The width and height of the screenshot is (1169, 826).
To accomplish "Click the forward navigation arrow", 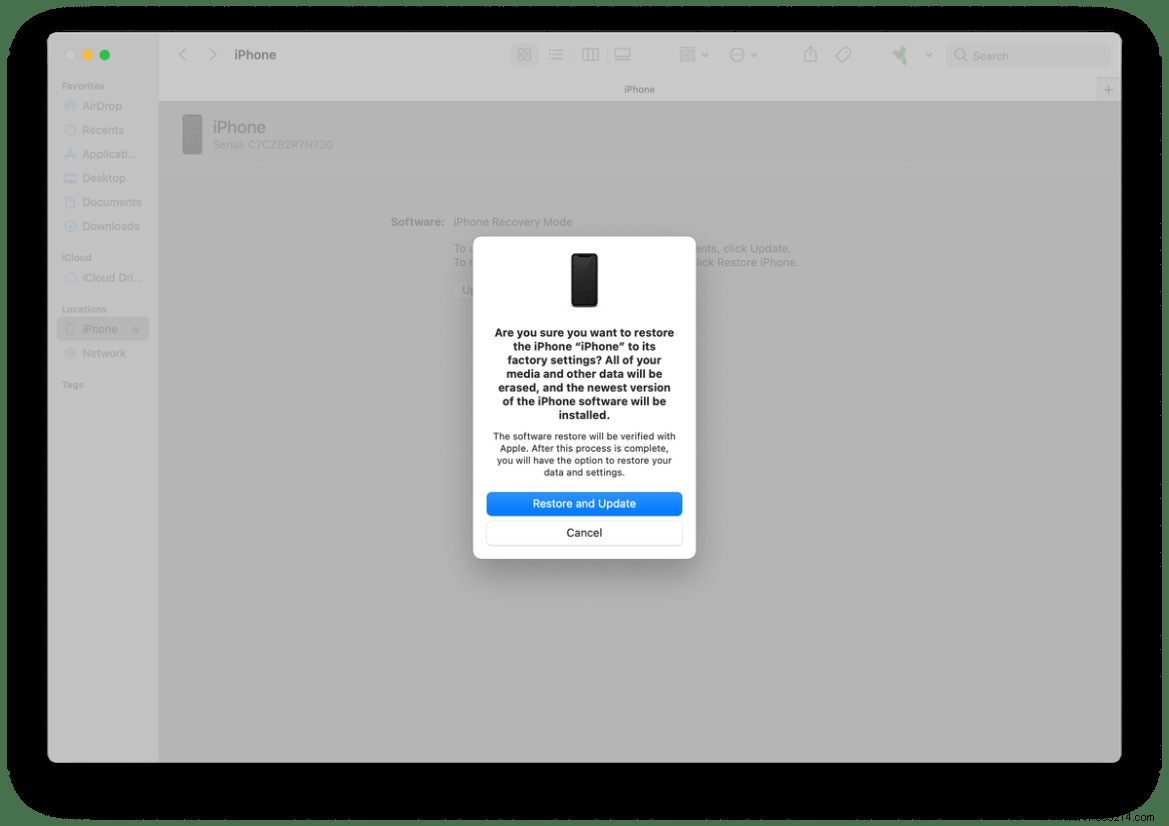I will pos(212,55).
